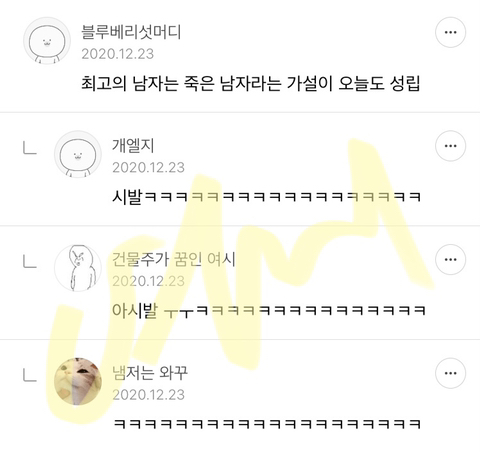Open more options for 개엘지's reply

450,146
